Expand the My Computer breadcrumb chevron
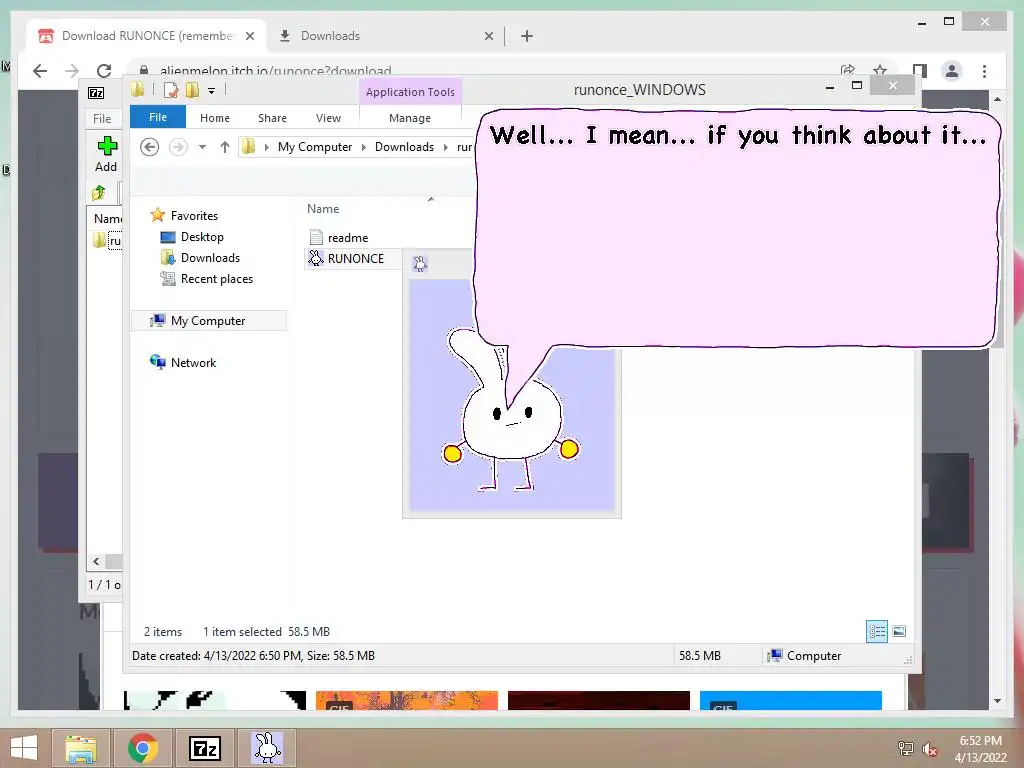This screenshot has width=1024, height=768. pos(364,147)
